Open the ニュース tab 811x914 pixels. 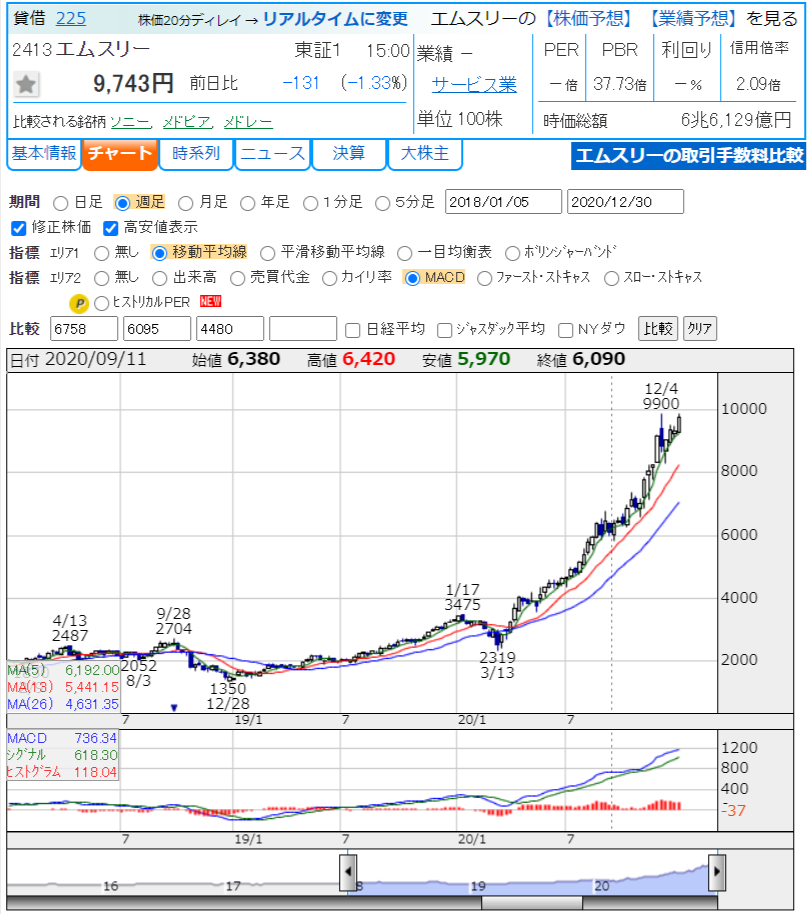(272, 154)
